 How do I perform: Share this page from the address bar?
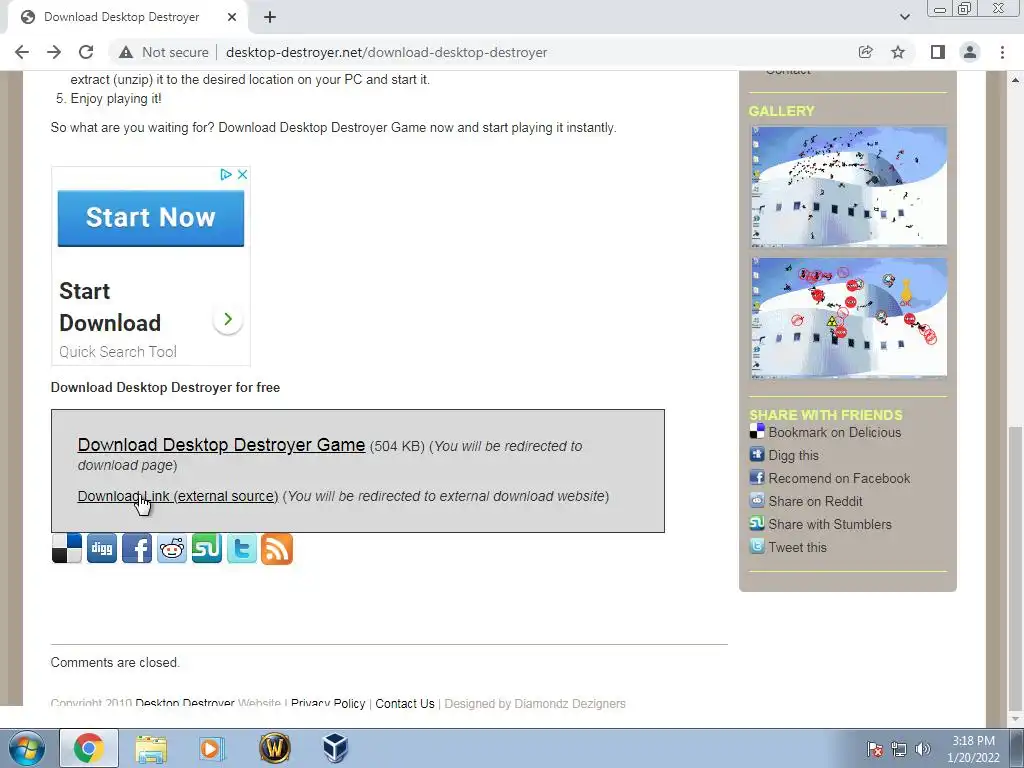(x=865, y=52)
